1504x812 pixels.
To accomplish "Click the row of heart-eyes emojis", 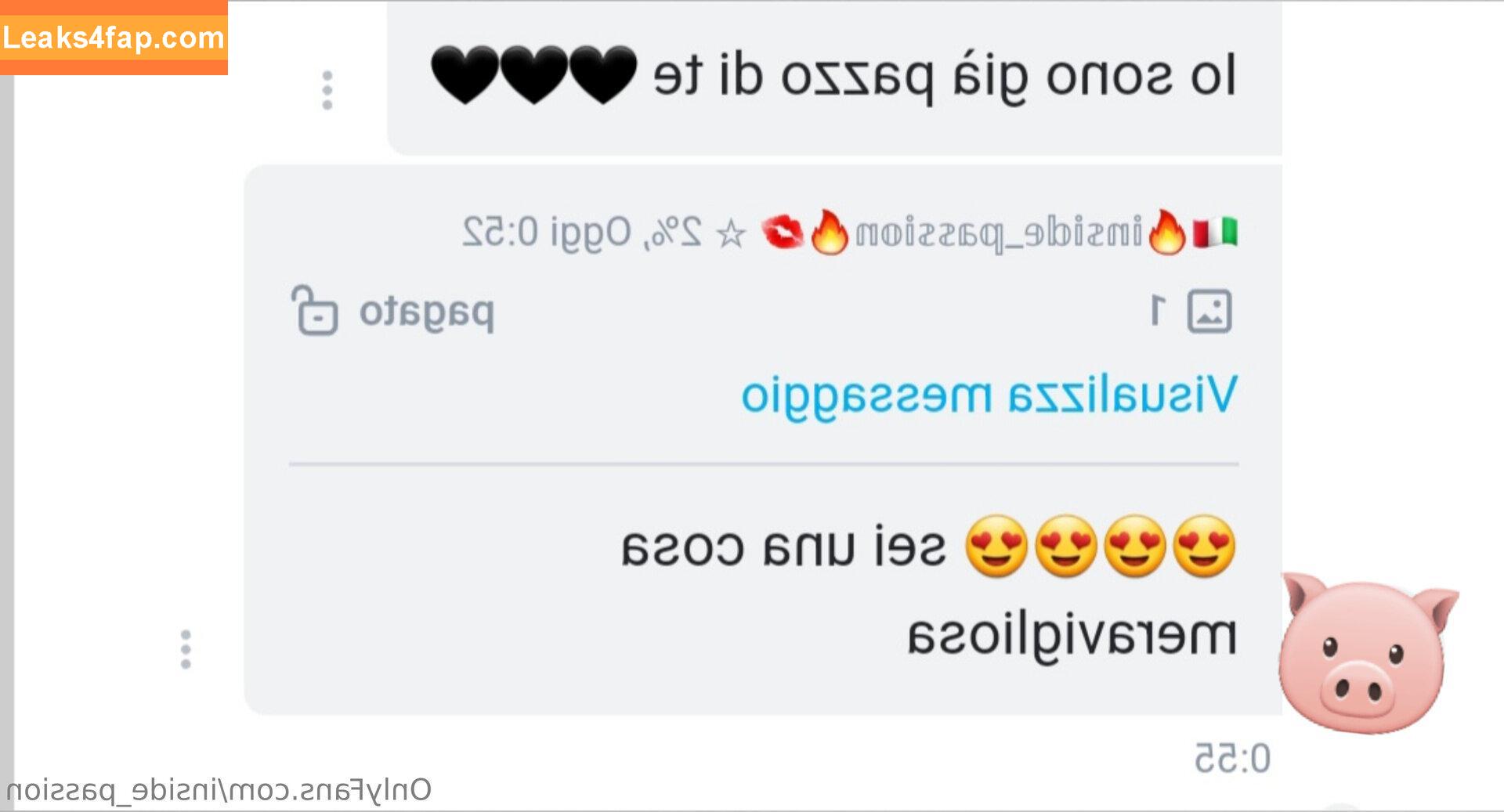I will 1101,546.
